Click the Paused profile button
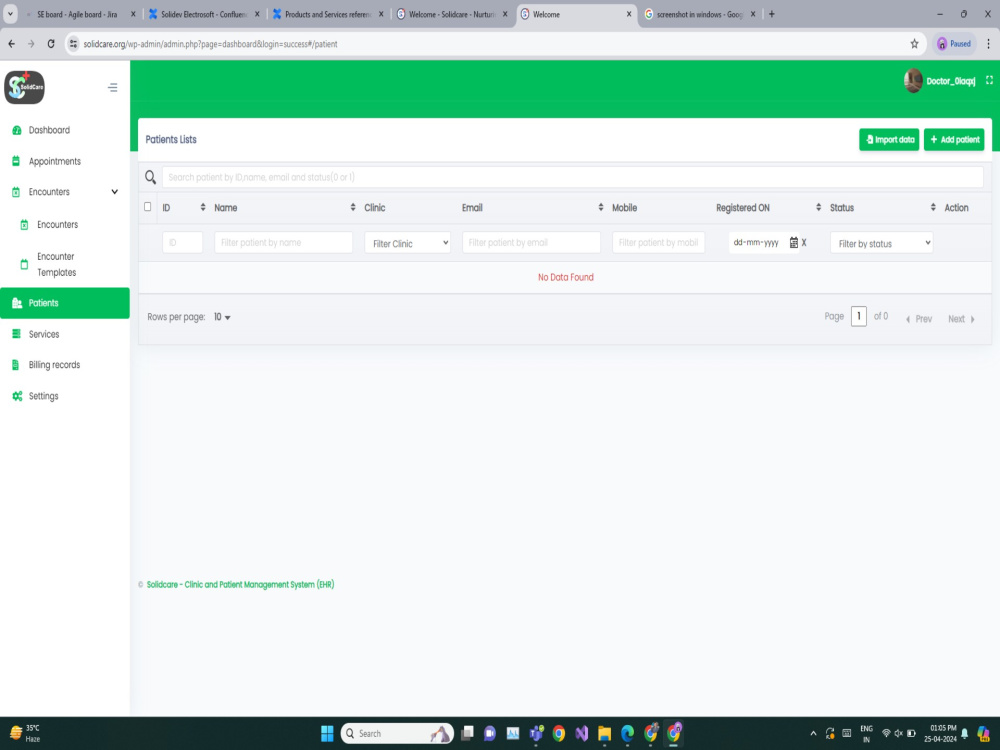1000x750 pixels. 954,44
